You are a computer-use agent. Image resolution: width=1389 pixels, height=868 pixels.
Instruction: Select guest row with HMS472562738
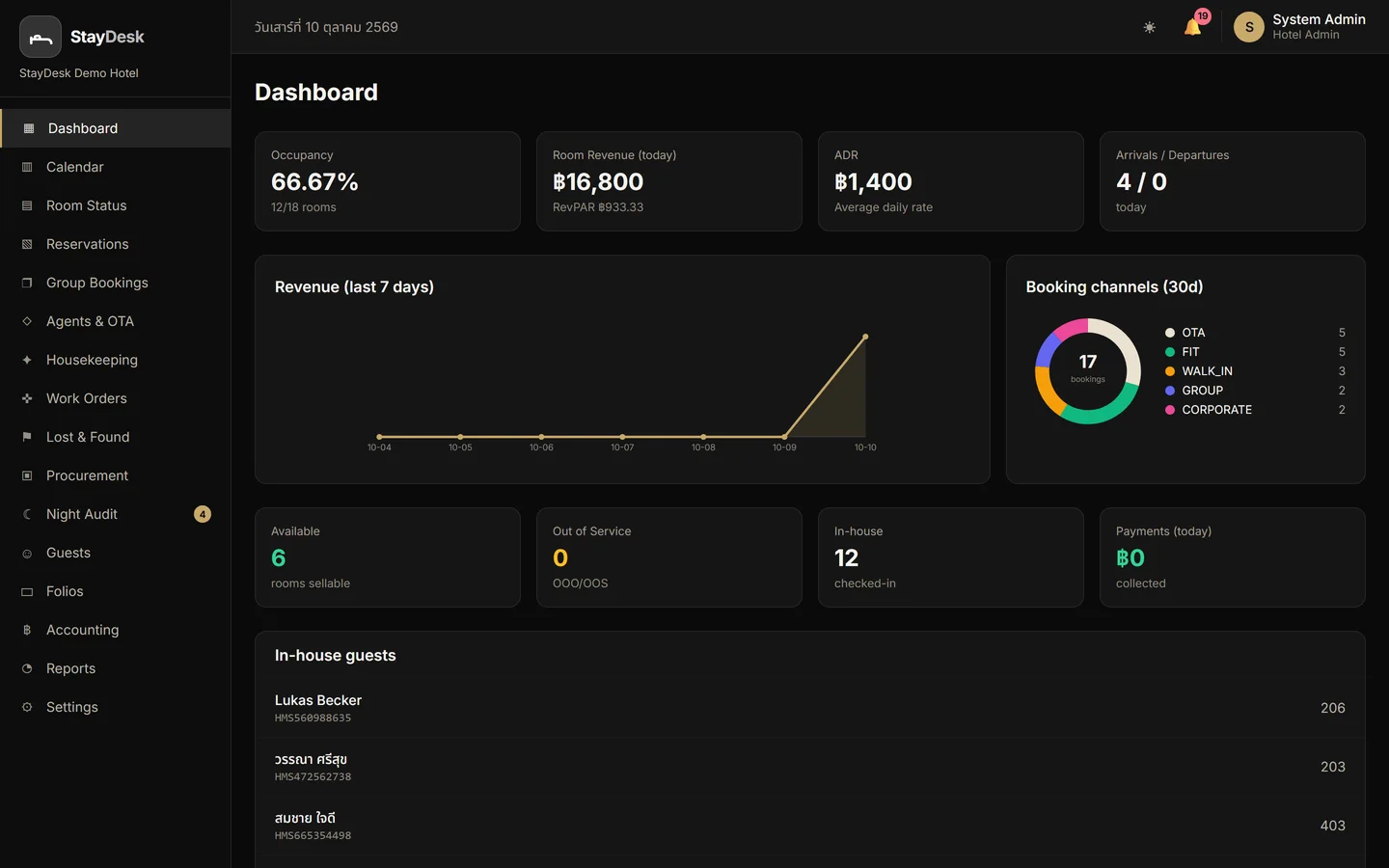pos(810,767)
